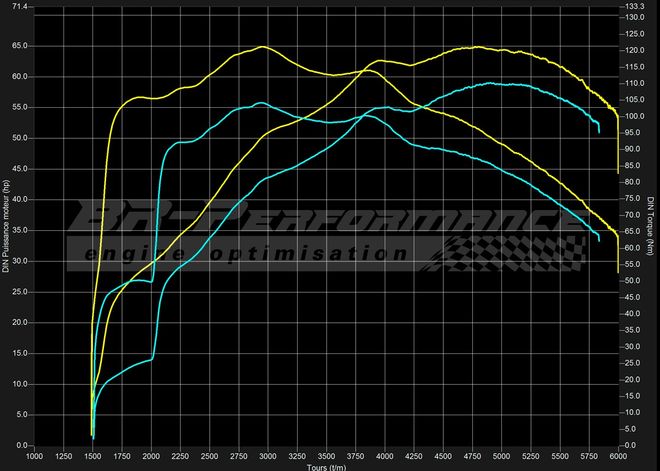The image size is (660, 471).
Task: Click the 35.0 tick on left axis
Action: pos(20,230)
